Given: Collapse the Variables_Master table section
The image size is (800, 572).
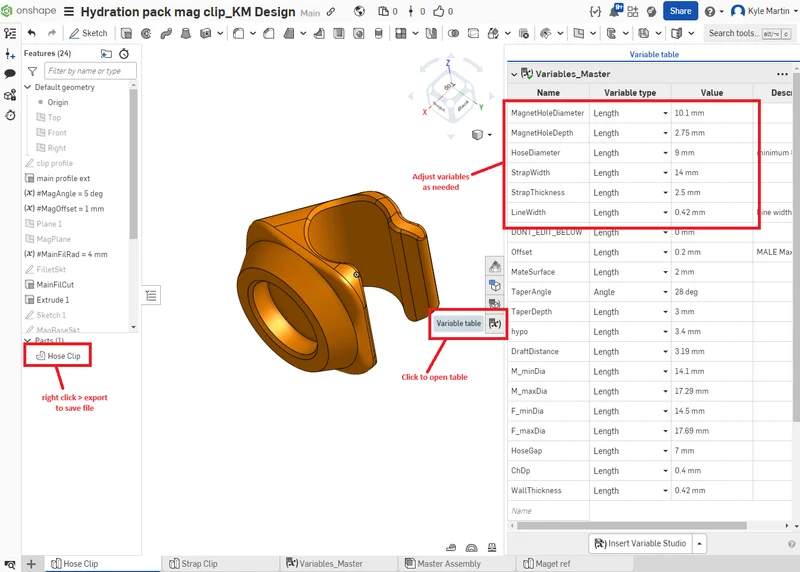Looking at the screenshot, I should [514, 74].
